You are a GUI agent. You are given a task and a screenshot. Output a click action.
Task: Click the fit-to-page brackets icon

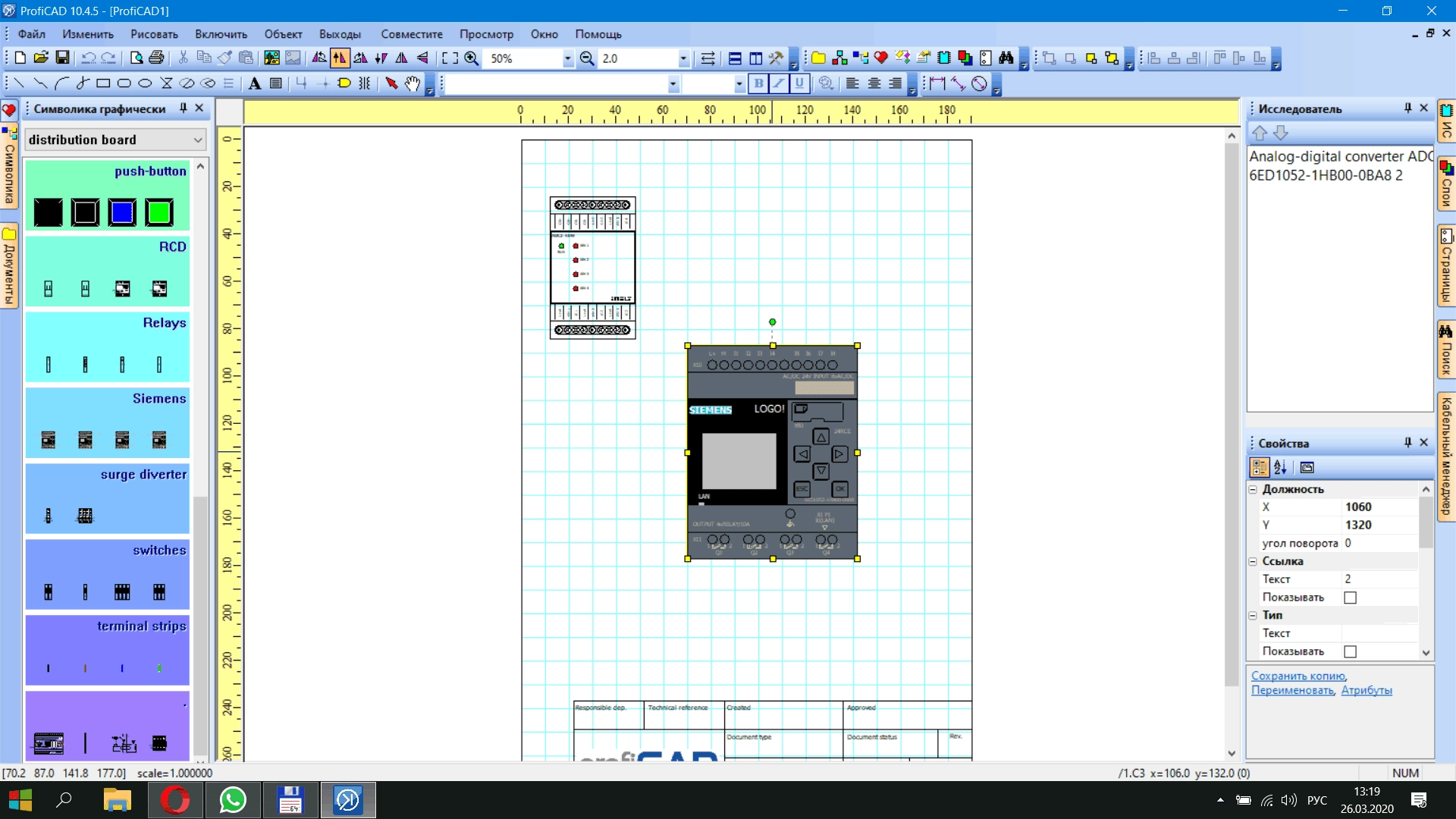coord(450,58)
